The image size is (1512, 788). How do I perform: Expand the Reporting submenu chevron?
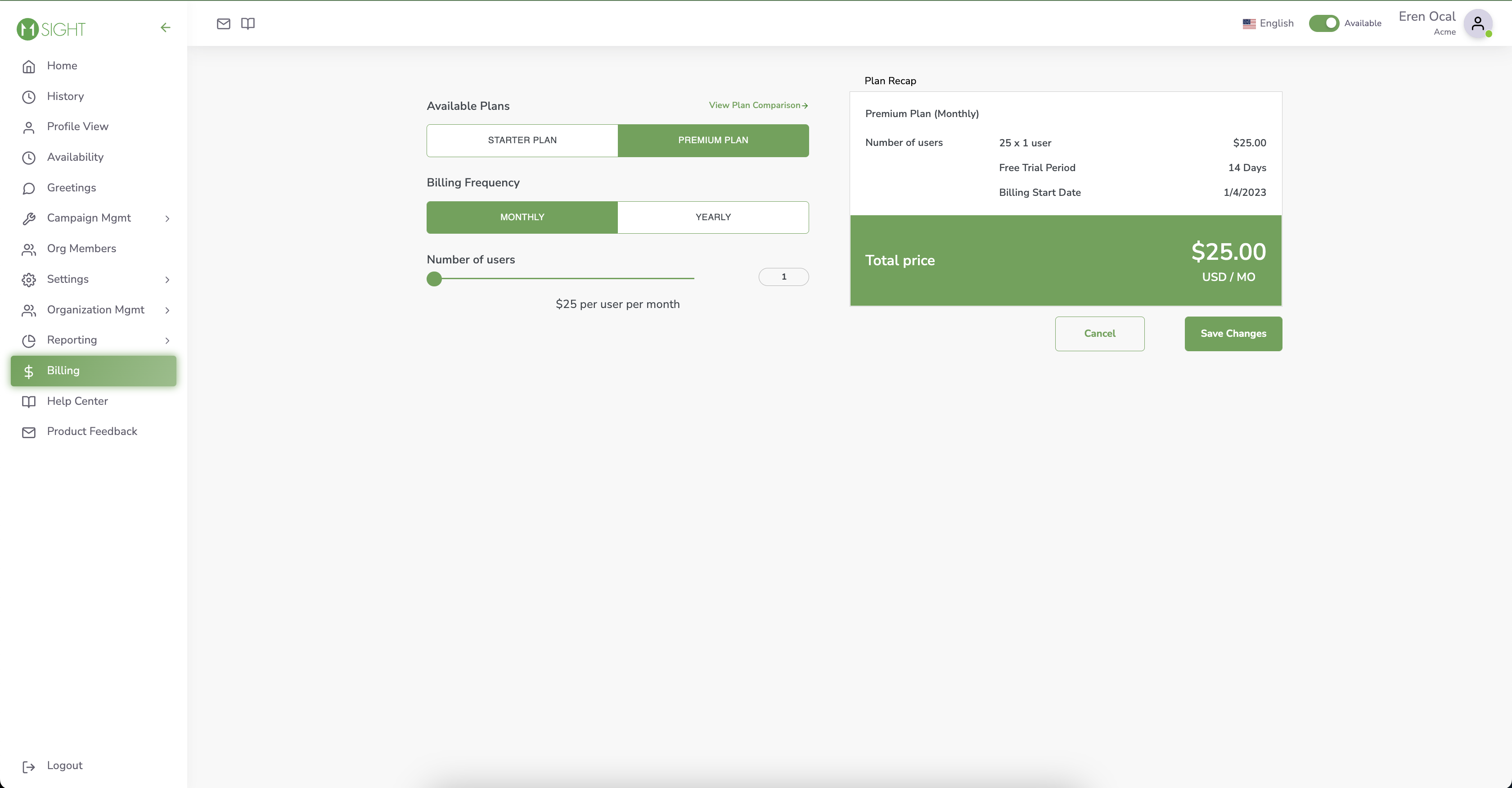click(x=167, y=340)
